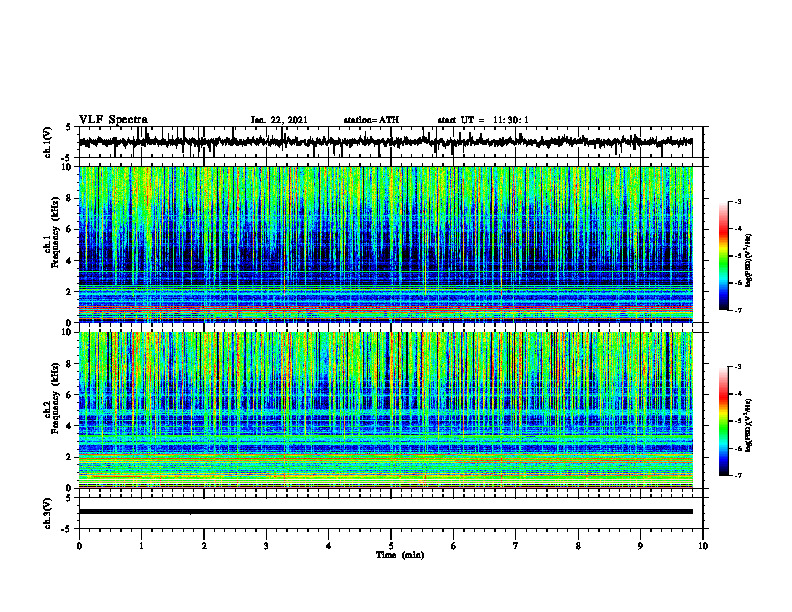Click the "6" kHz tick of ch.1 spectrogram
Viewport: 792px width, 612px height.
pos(70,229)
